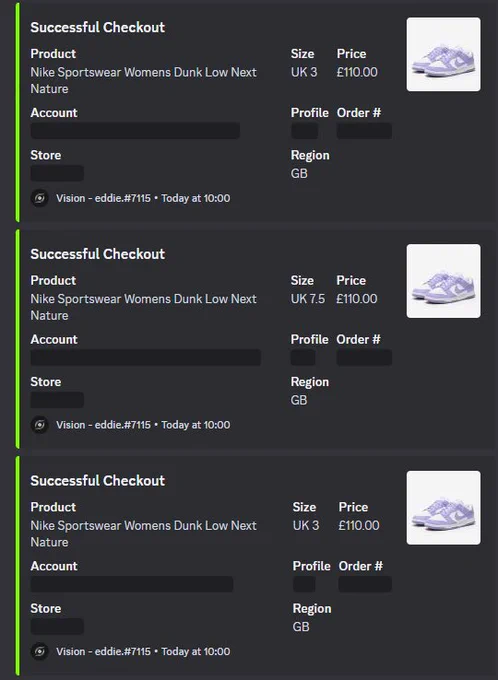Image resolution: width=498 pixels, height=680 pixels.
Task: Click the Vision bot icon in the second embed footer
Action: click(x=39, y=425)
